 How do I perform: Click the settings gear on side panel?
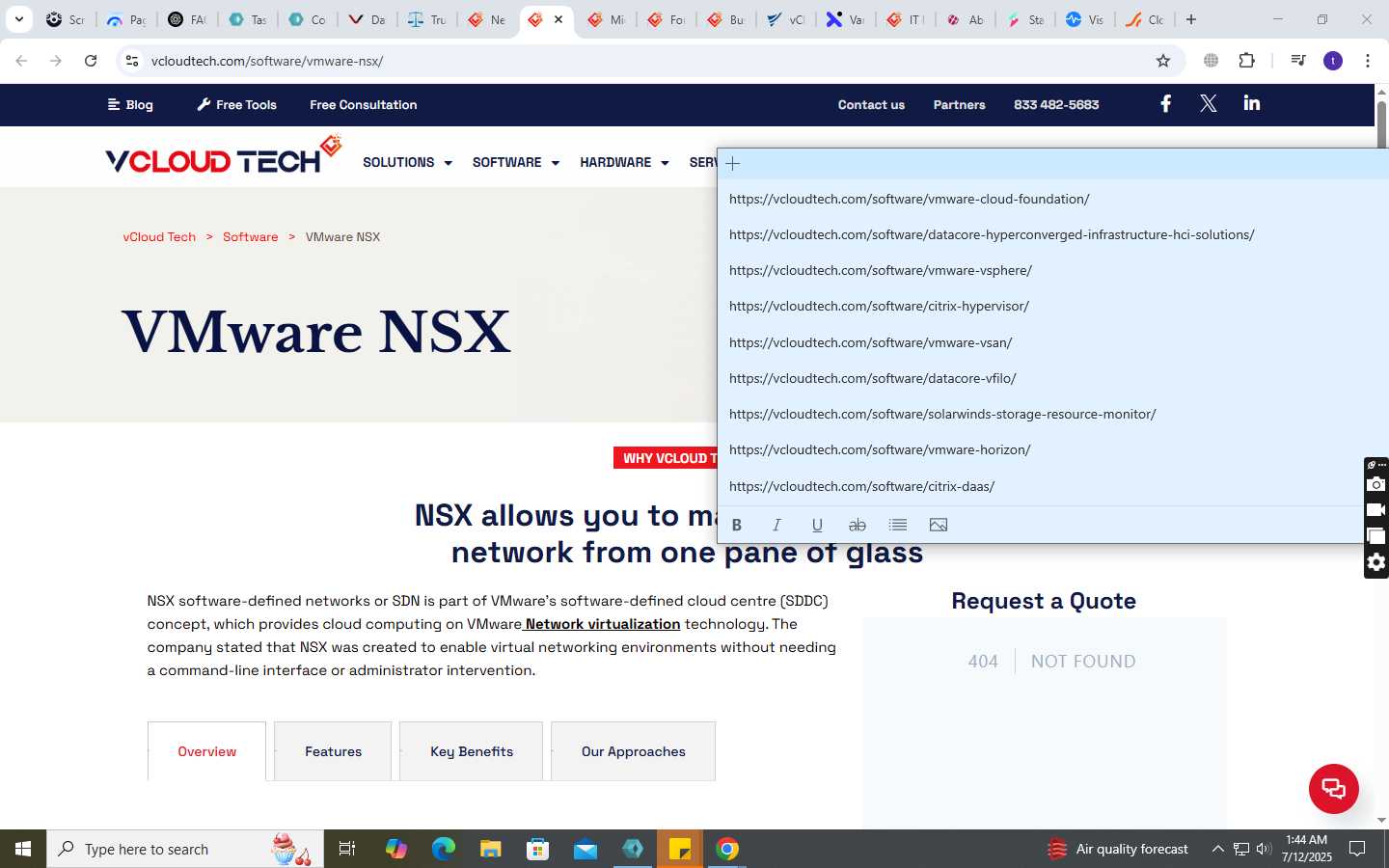coord(1376,561)
